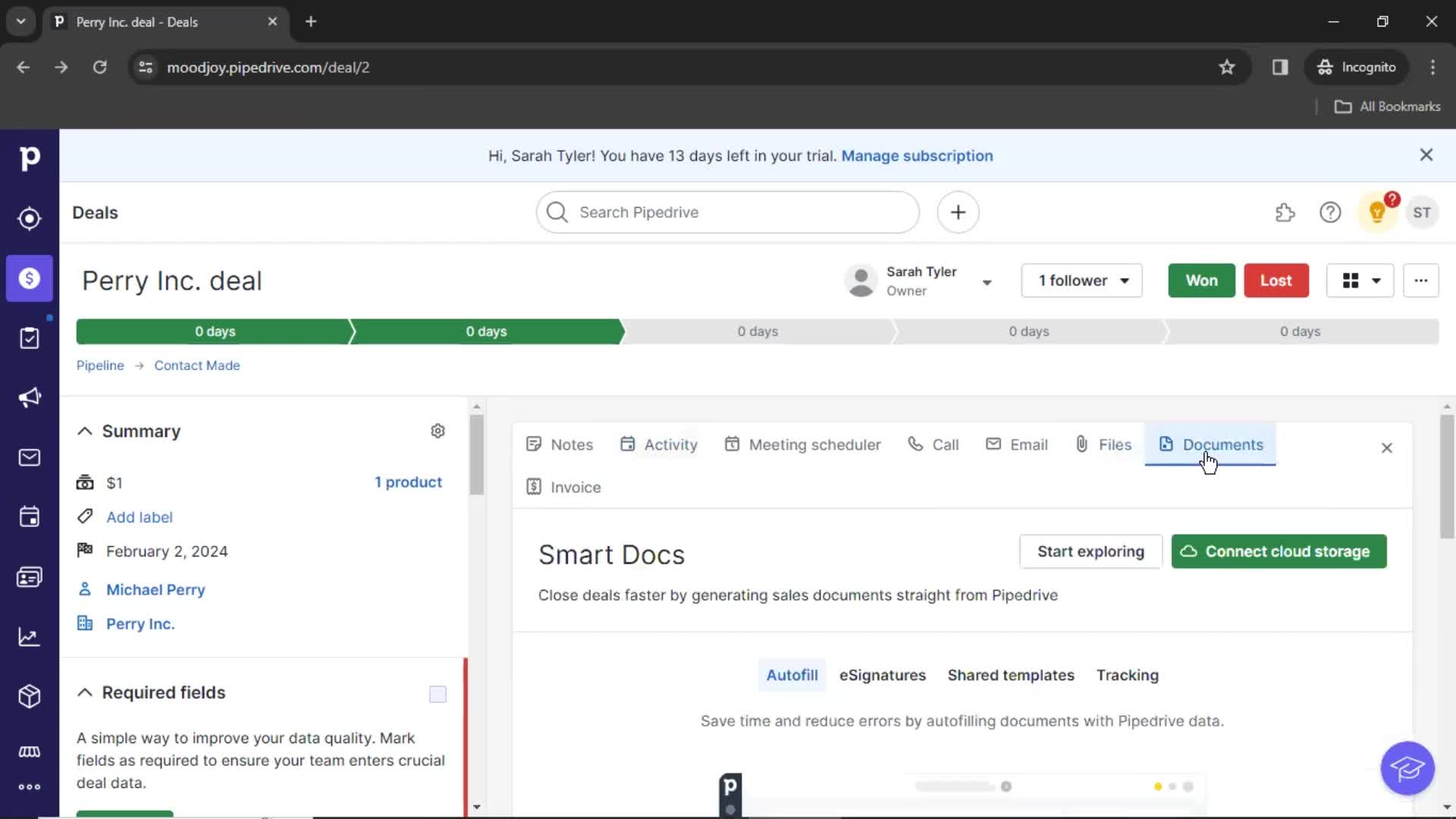Mark deal as Lost
The width and height of the screenshot is (1456, 819).
(x=1276, y=281)
